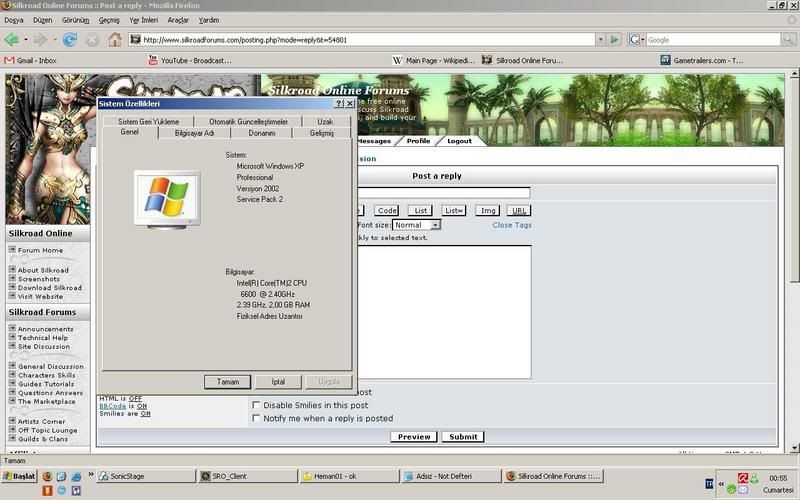Viewport: 800px width, 500px height.
Task: Click the search magnifier button
Action: point(788,39)
